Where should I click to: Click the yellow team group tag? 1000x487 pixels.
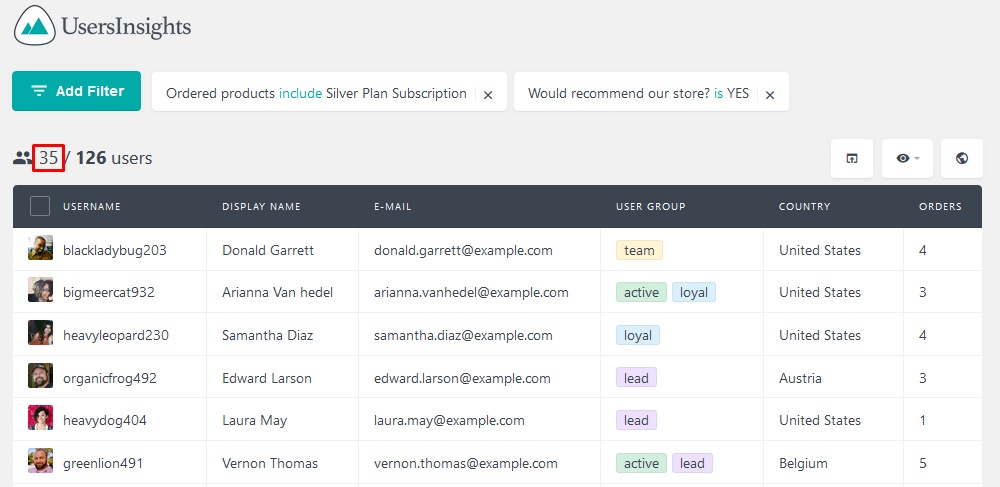pos(640,251)
